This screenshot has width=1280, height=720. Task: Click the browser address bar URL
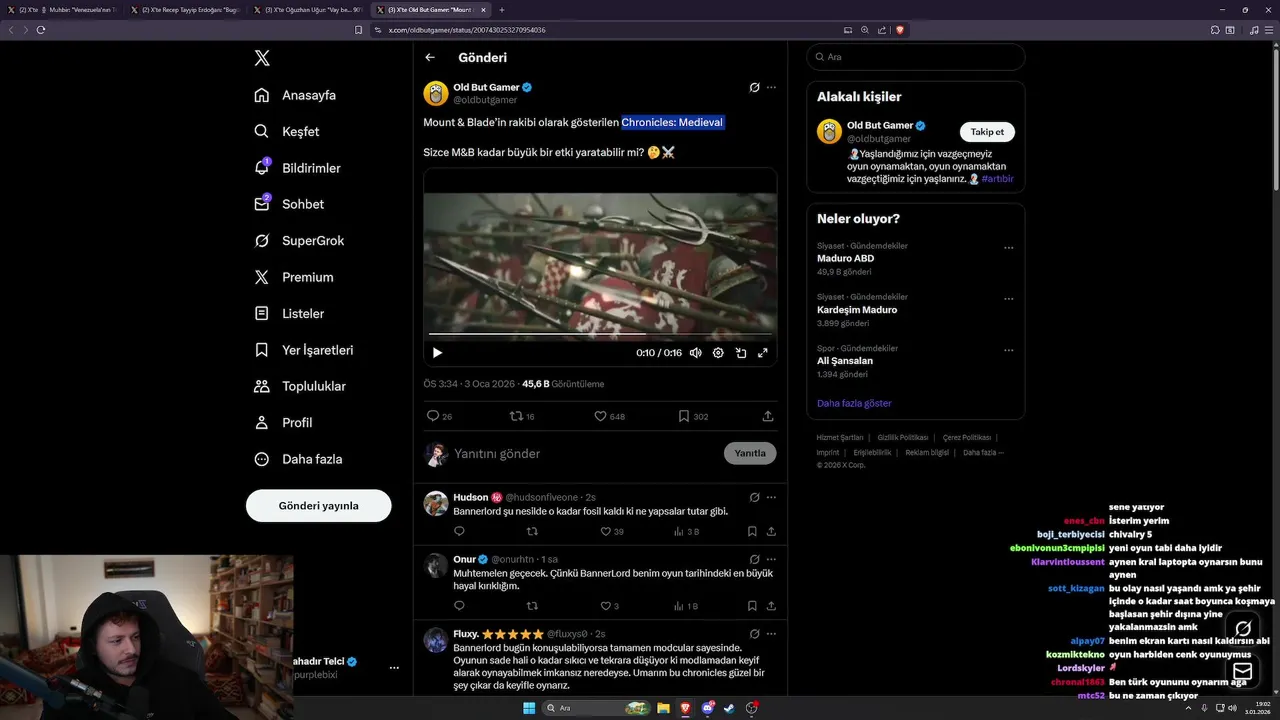[467, 30]
